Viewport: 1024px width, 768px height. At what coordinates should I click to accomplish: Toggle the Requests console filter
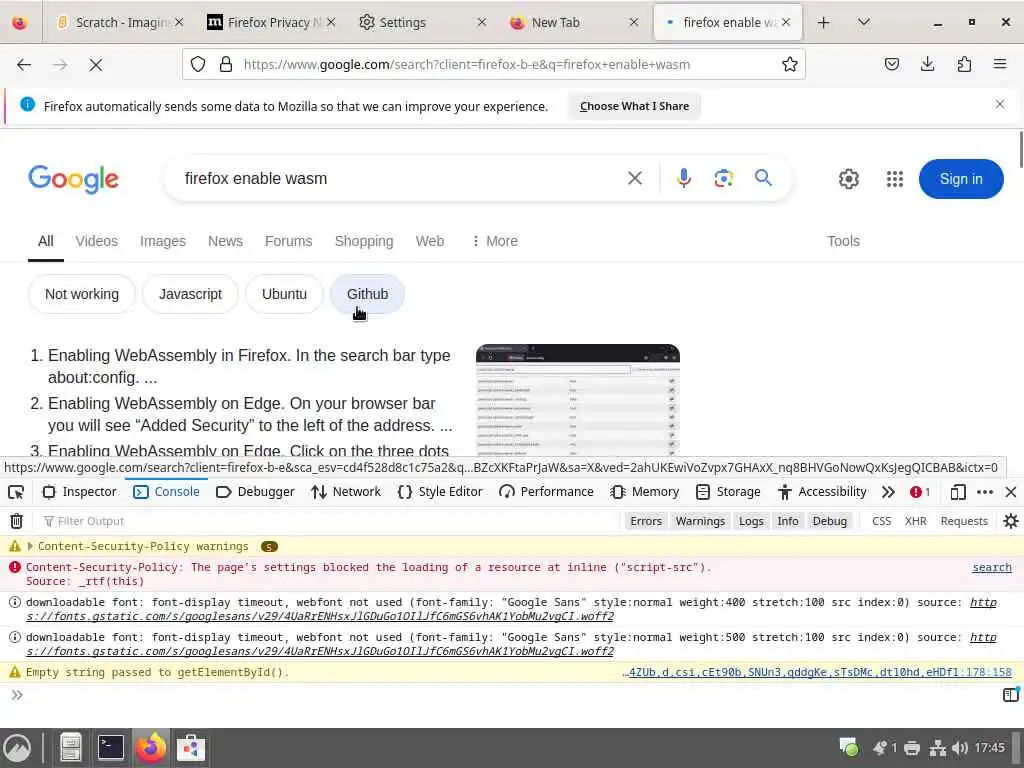point(964,521)
